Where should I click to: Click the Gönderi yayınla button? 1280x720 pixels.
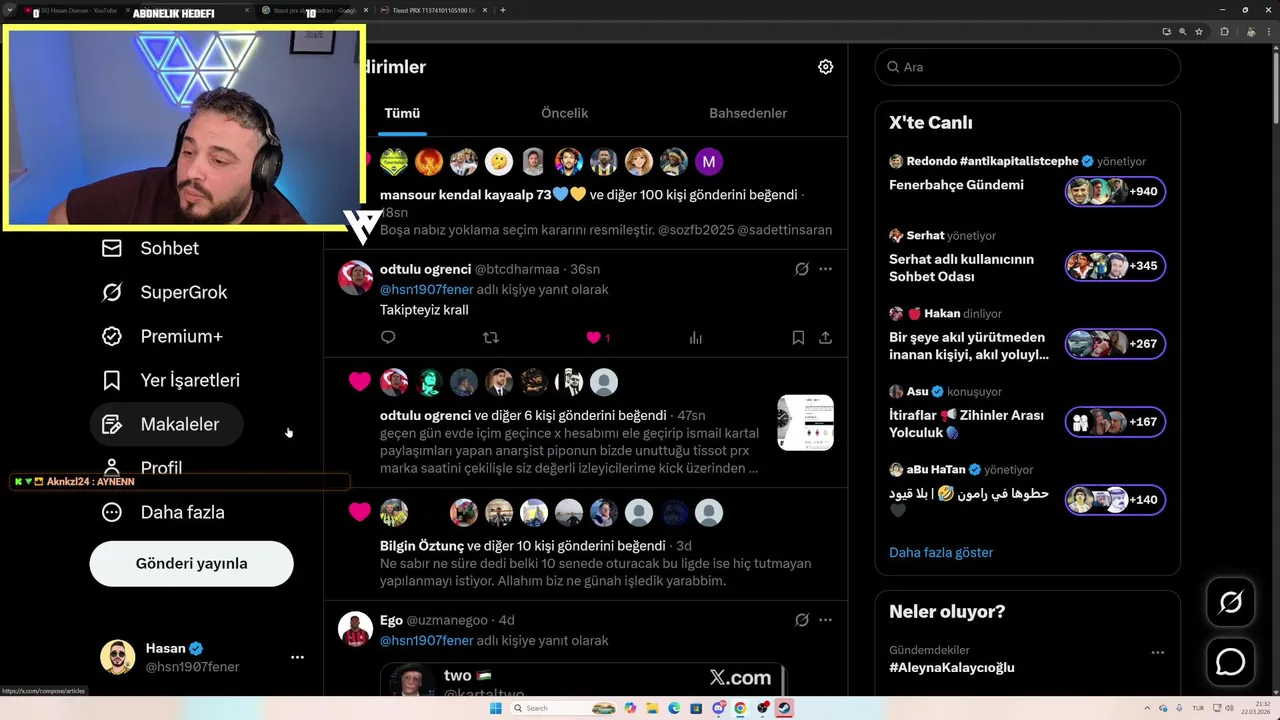pos(191,563)
